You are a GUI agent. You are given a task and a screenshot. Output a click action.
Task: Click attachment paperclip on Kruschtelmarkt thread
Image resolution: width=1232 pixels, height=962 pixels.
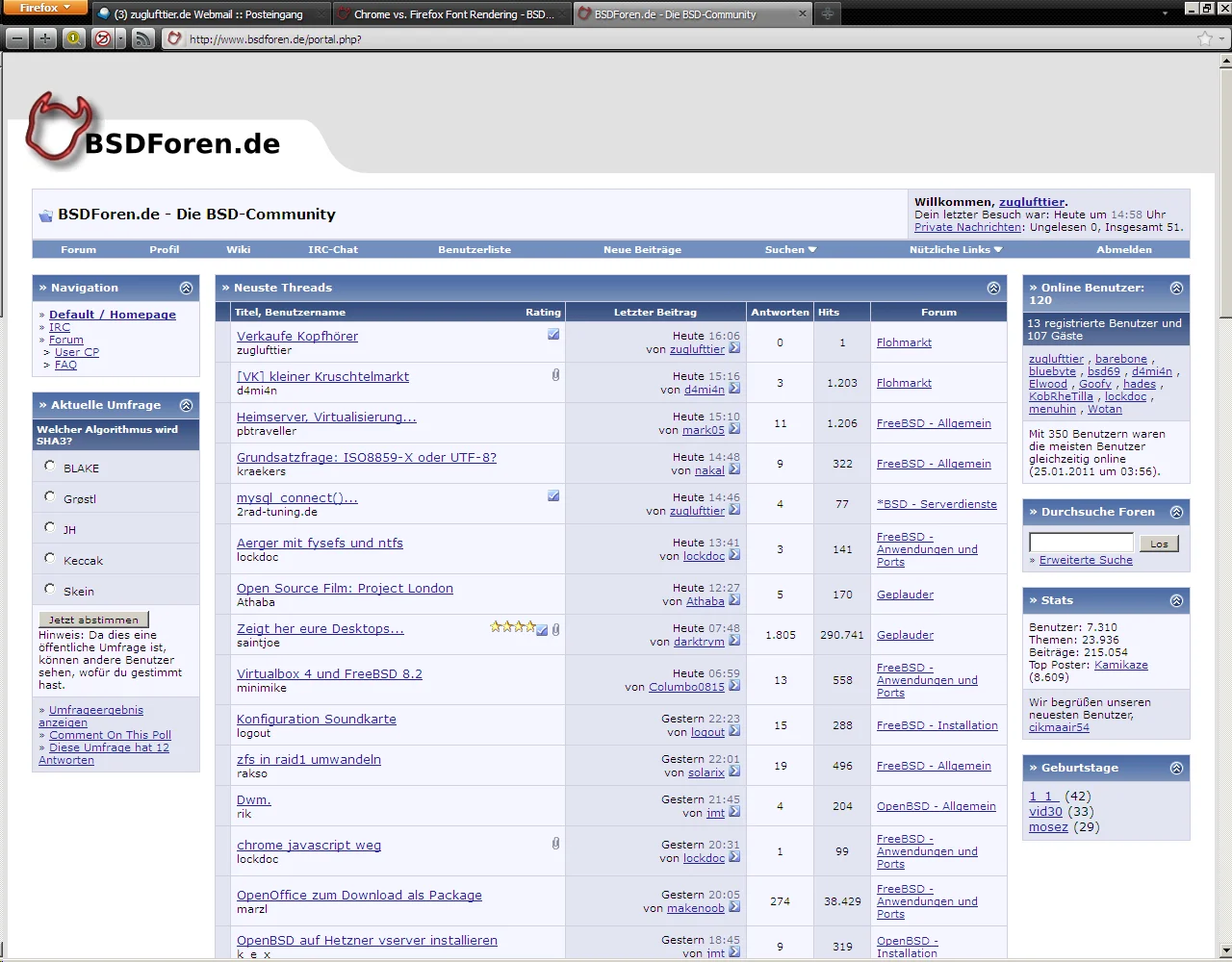[x=555, y=375]
